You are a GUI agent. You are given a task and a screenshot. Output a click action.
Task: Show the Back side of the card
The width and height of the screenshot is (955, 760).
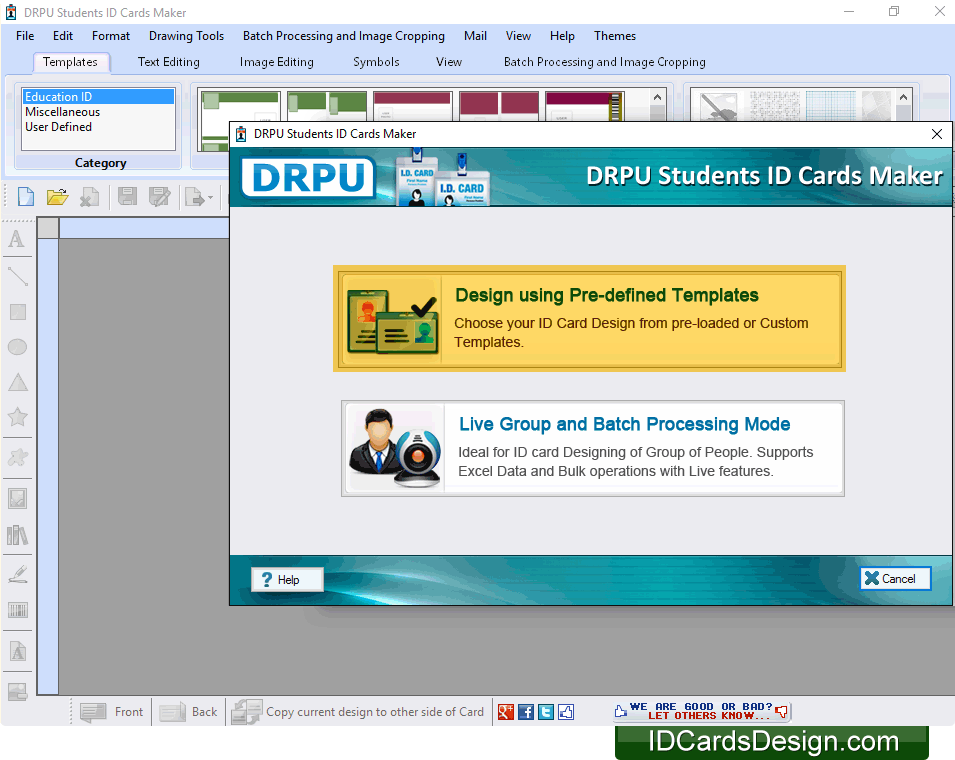click(188, 712)
